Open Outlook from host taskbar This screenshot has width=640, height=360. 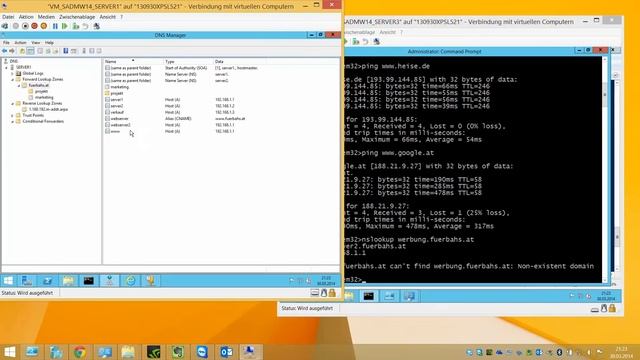pos(226,352)
